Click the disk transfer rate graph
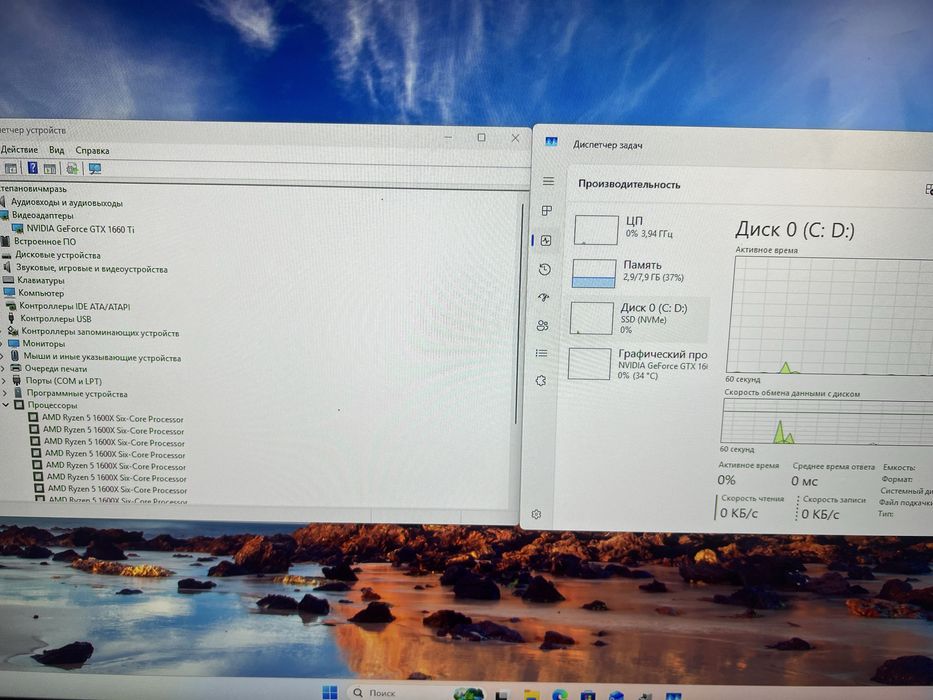933x700 pixels. pos(827,421)
